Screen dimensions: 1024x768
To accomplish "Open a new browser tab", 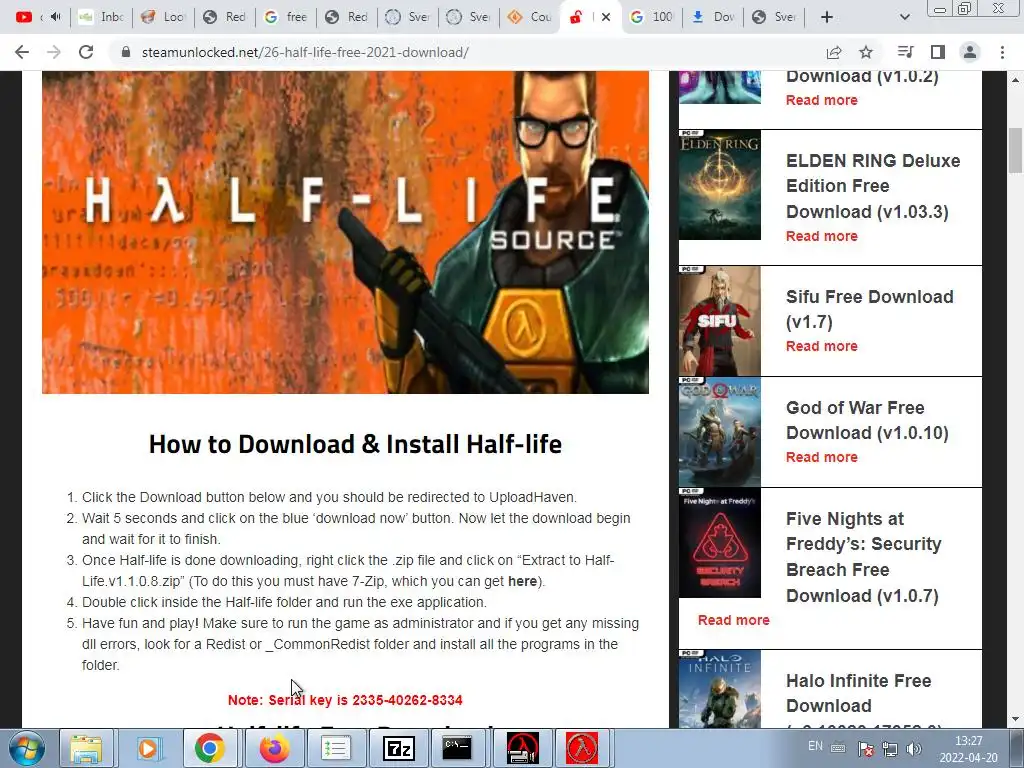I will pyautogui.click(x=827, y=17).
